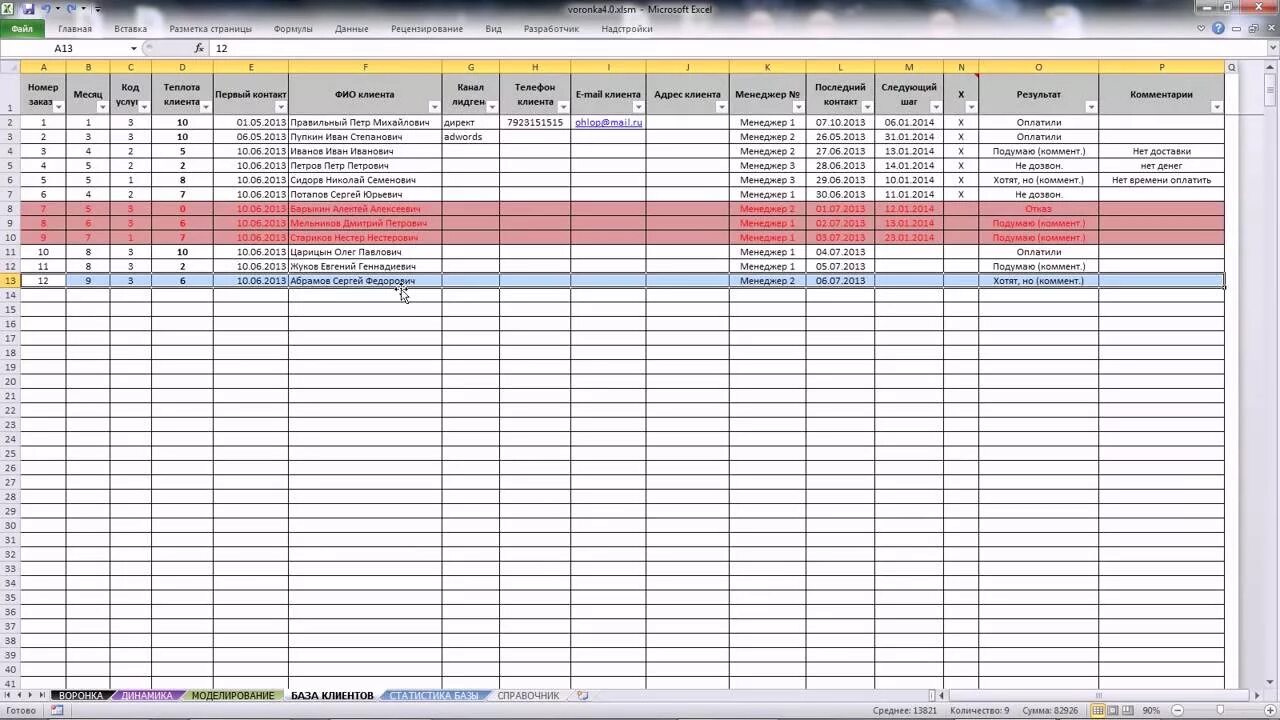The height and width of the screenshot is (720, 1280).
Task: Open filter dropdown for Номер заказа column
Action: [60, 107]
